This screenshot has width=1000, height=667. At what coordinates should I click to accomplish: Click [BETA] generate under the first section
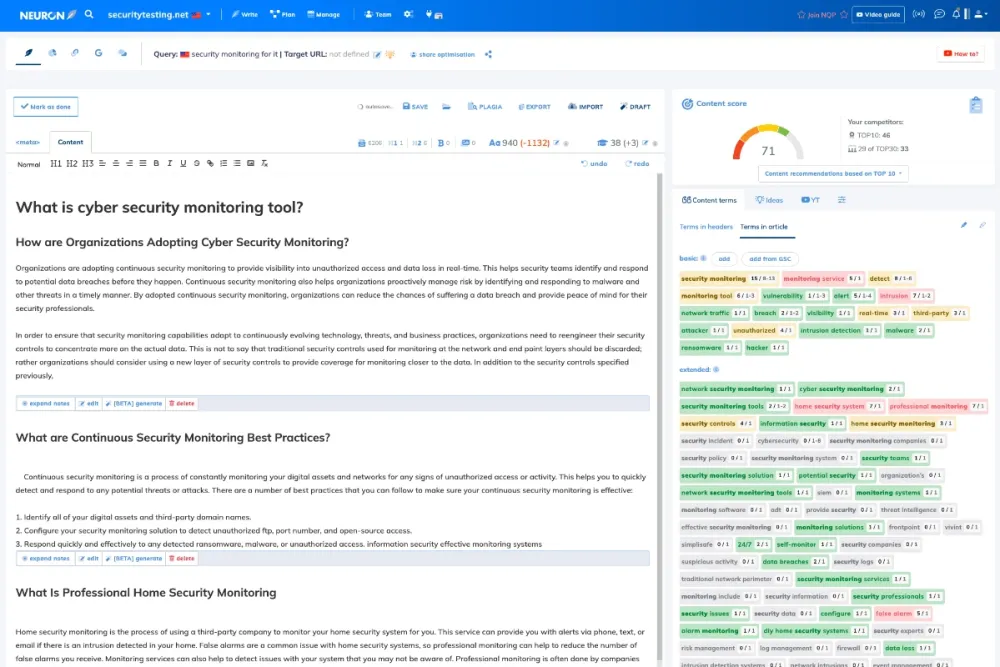134,404
